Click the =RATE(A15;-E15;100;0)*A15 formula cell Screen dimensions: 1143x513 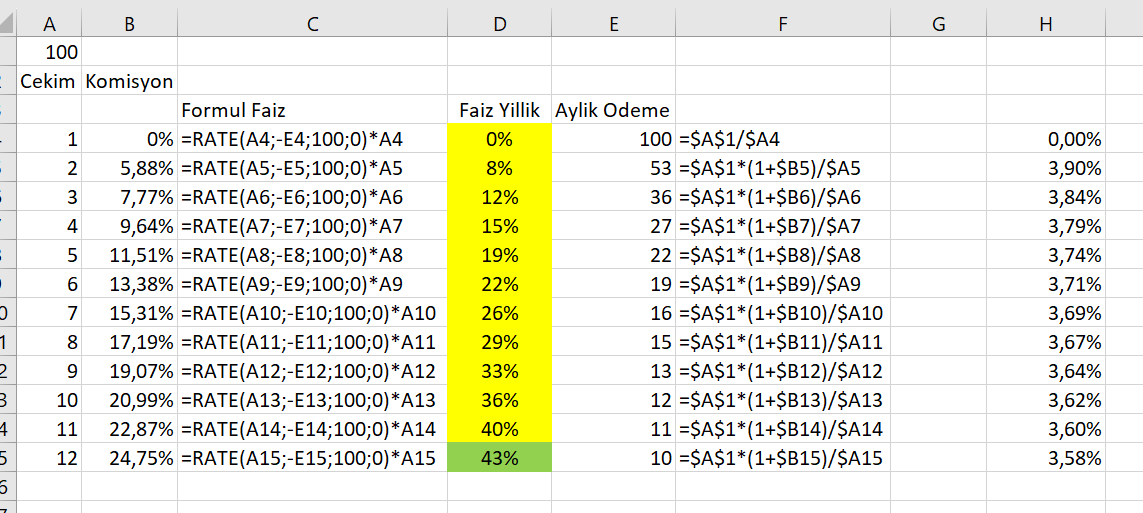313,458
